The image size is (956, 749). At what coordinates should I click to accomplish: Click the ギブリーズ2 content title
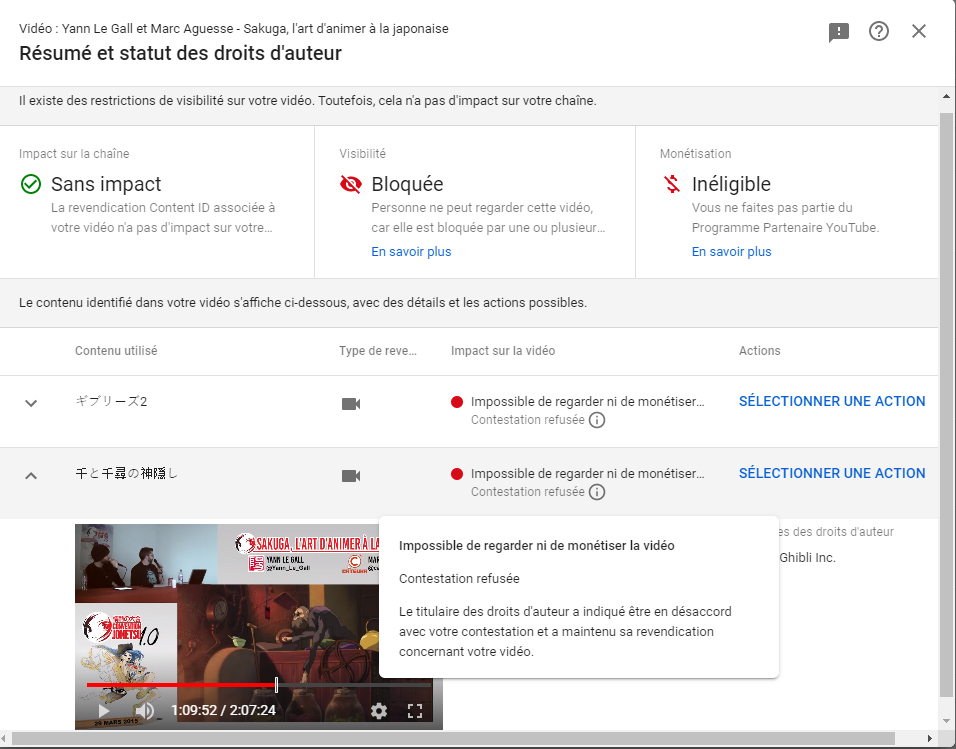pyautogui.click(x=111, y=401)
